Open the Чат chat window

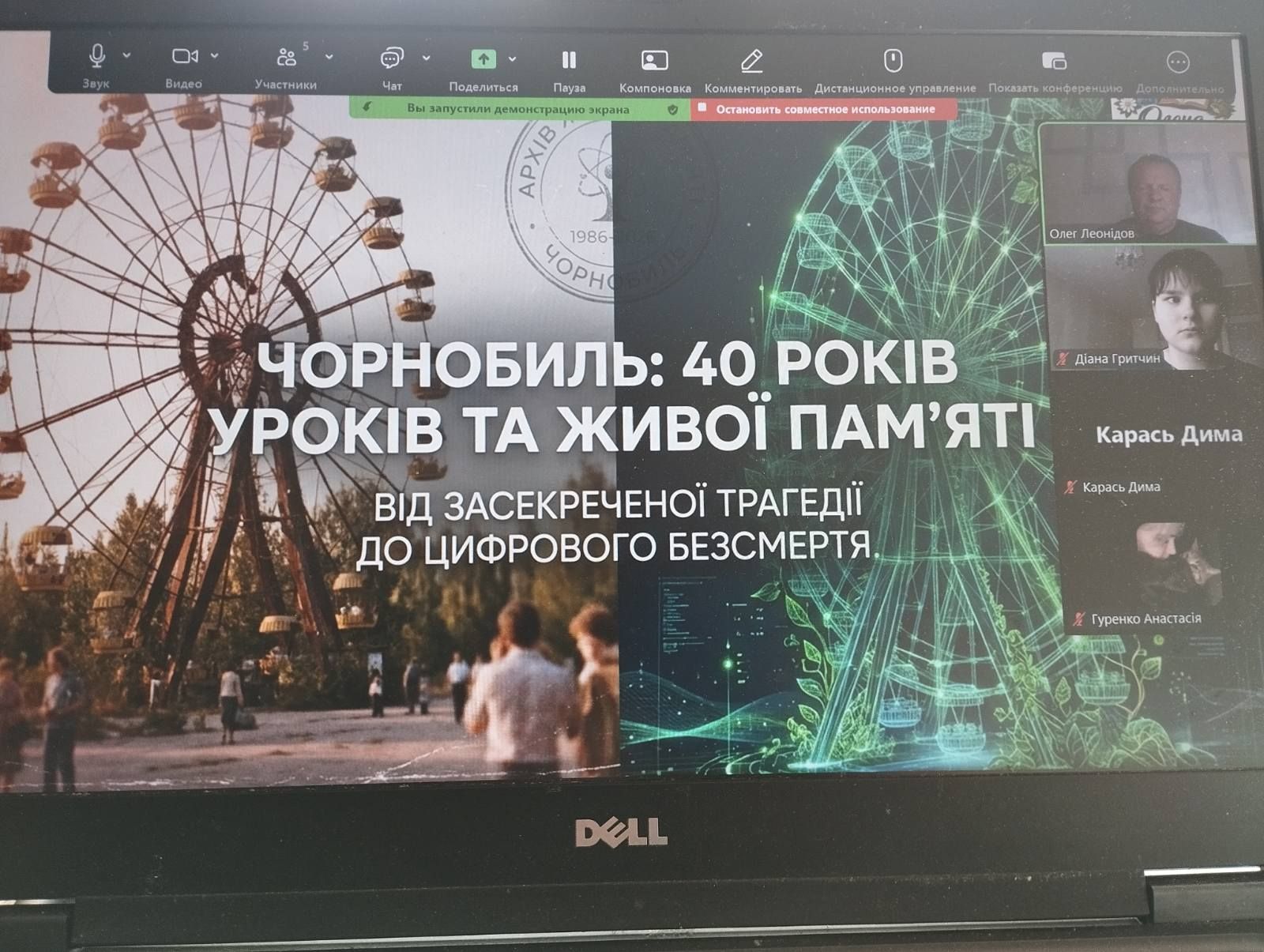coord(393,55)
